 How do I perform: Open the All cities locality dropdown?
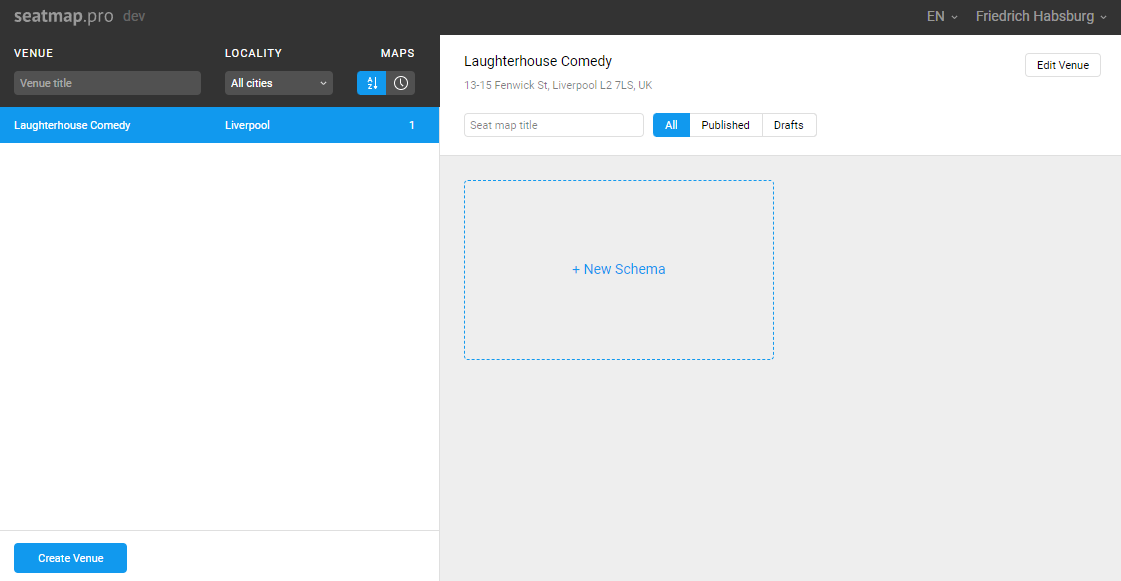pyautogui.click(x=279, y=83)
